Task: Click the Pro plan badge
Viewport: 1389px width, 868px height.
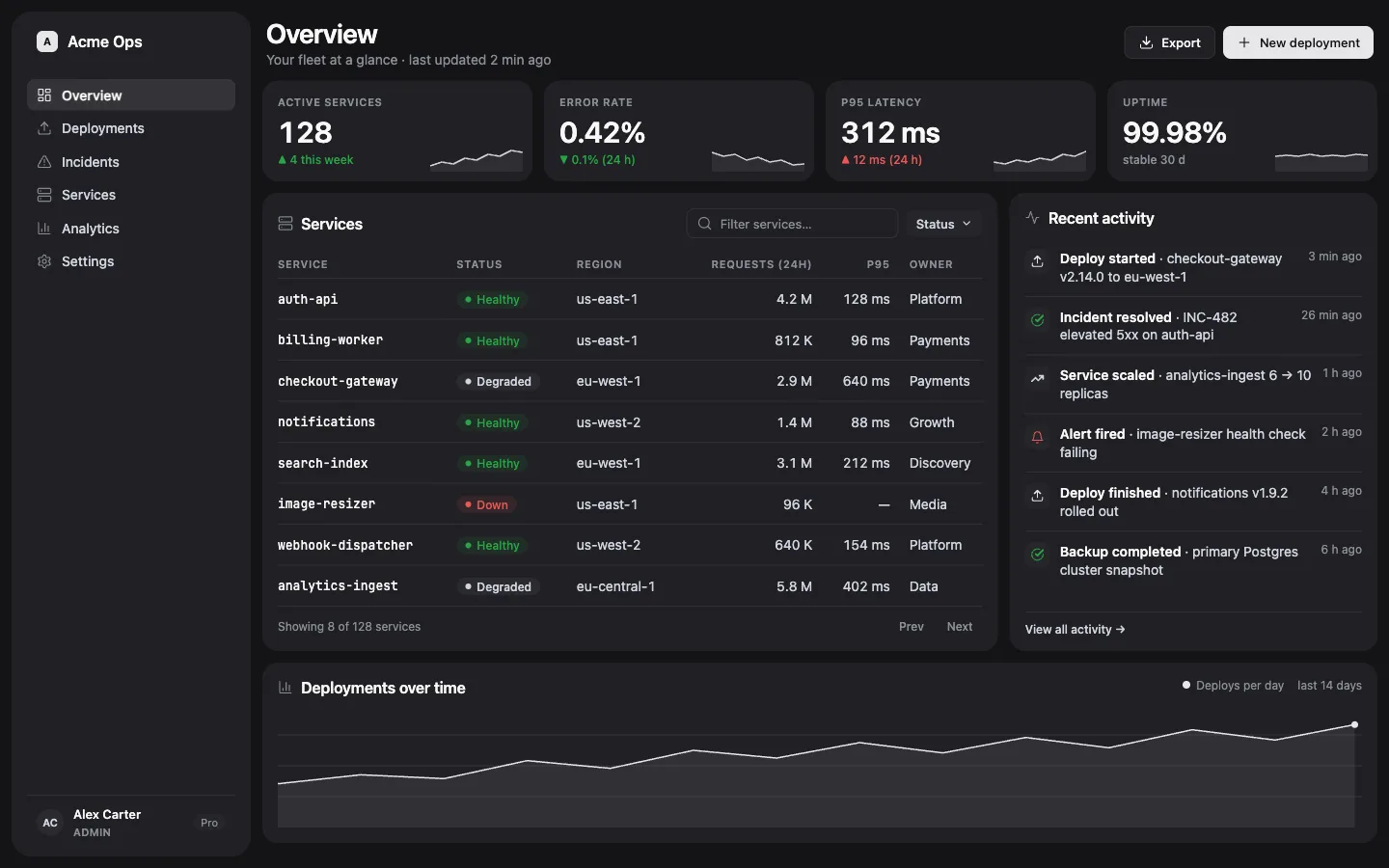Action: 209,823
